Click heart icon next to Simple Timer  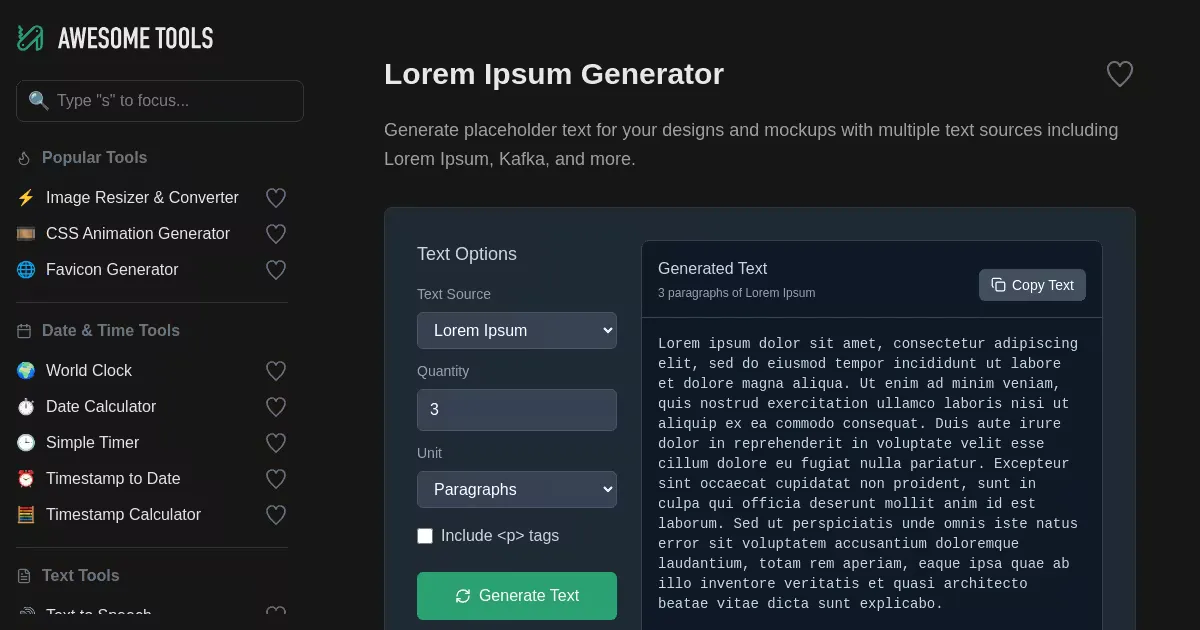[276, 443]
